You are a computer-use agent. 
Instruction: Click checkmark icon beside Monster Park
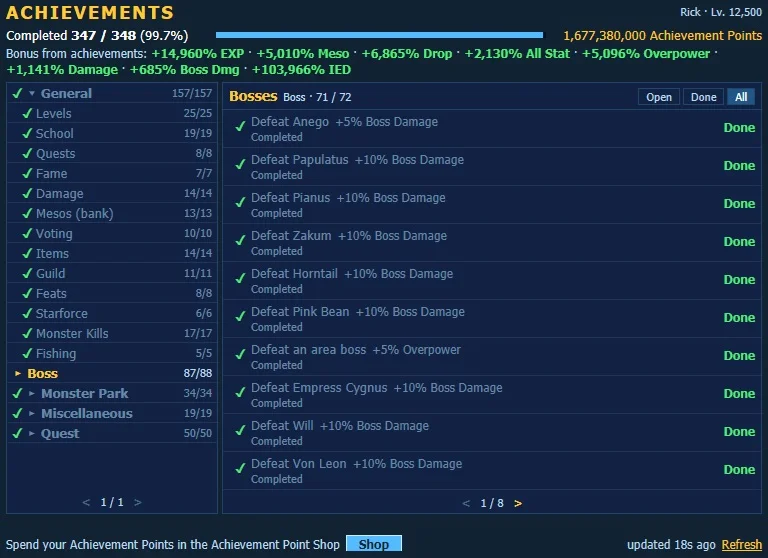[x=17, y=393]
